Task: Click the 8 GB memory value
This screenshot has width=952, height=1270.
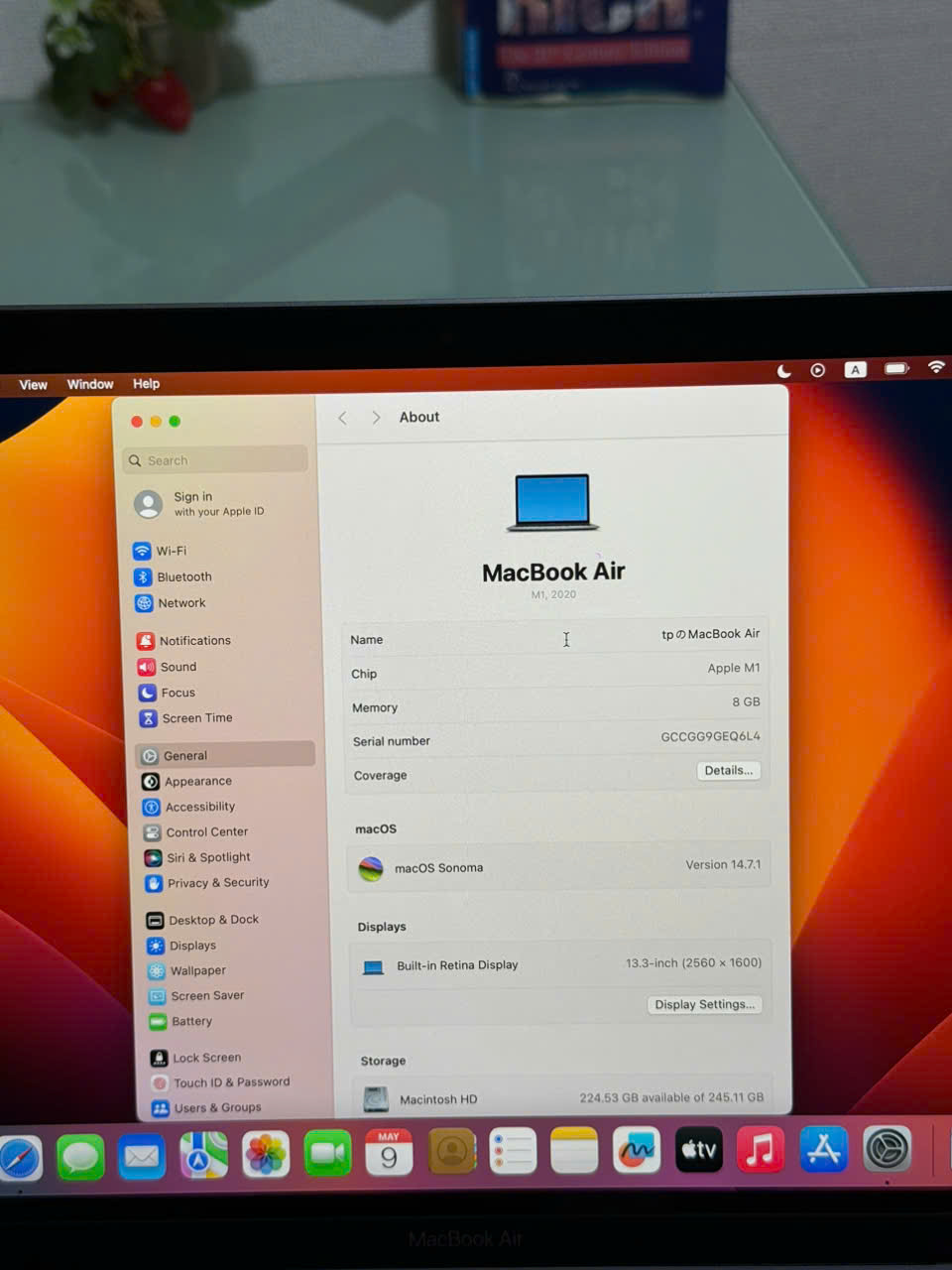Action: (x=746, y=701)
